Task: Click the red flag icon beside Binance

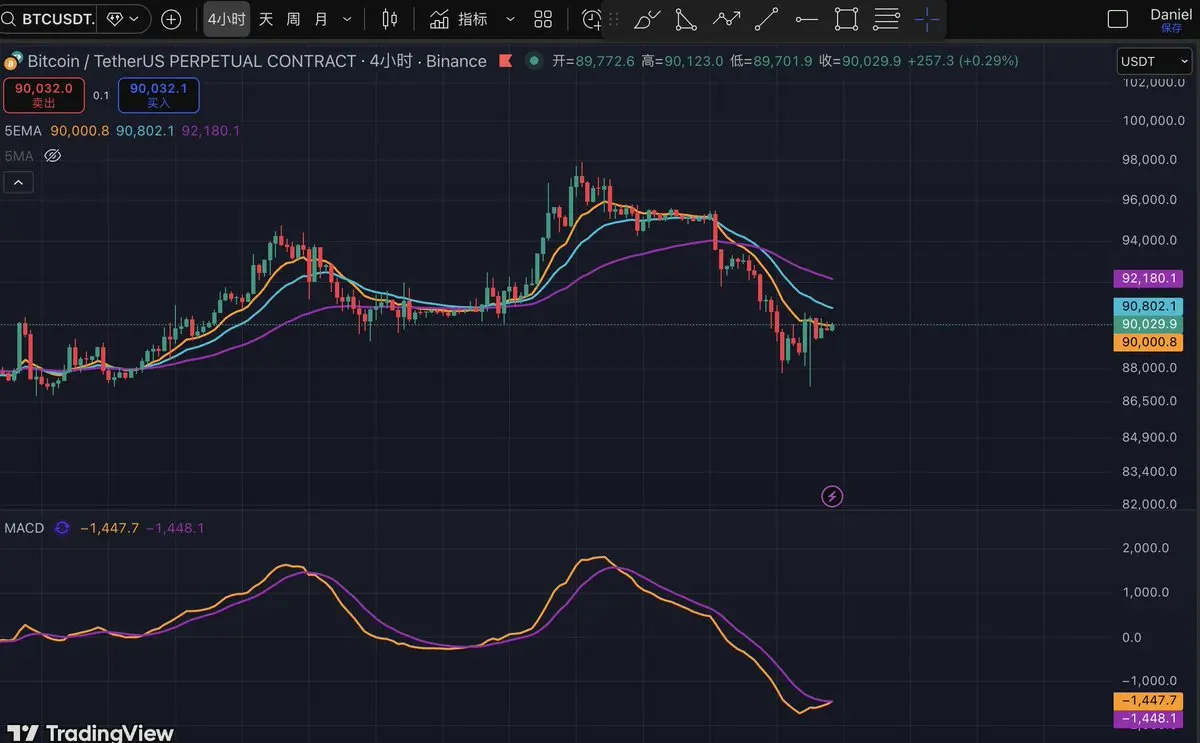Action: (507, 61)
